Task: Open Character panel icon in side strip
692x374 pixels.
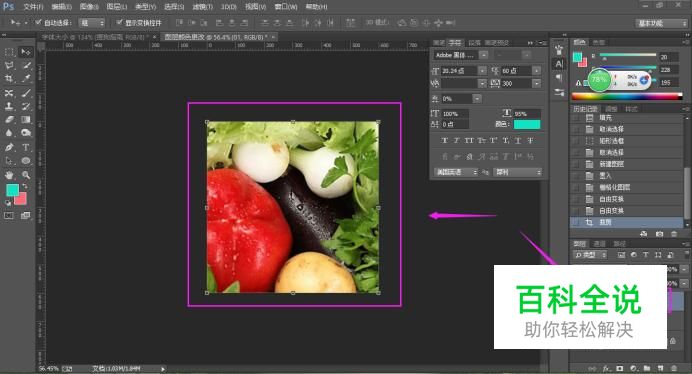Action: (x=559, y=64)
